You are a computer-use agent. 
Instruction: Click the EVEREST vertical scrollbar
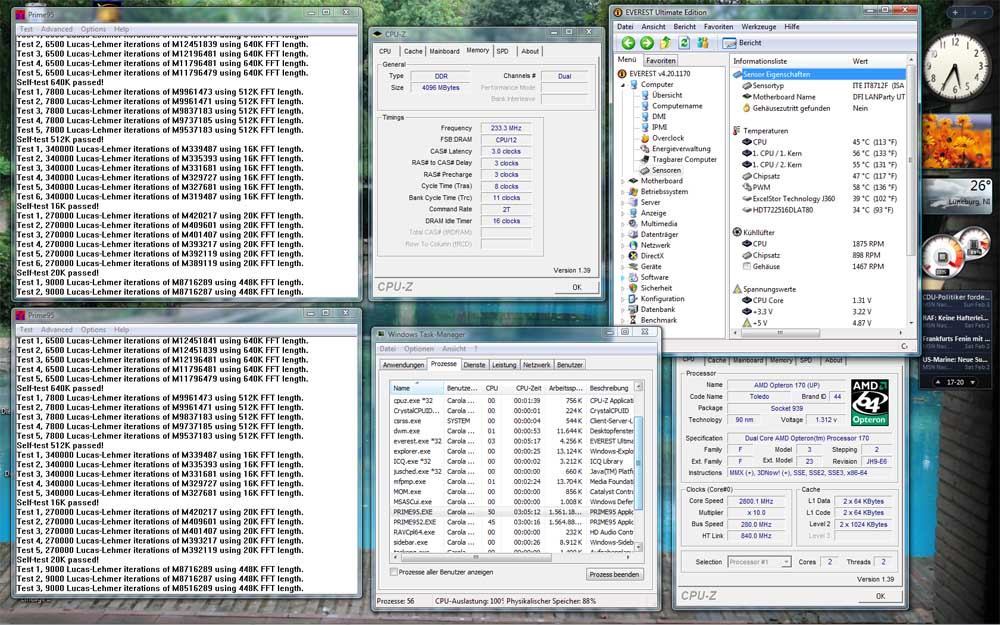910,191
